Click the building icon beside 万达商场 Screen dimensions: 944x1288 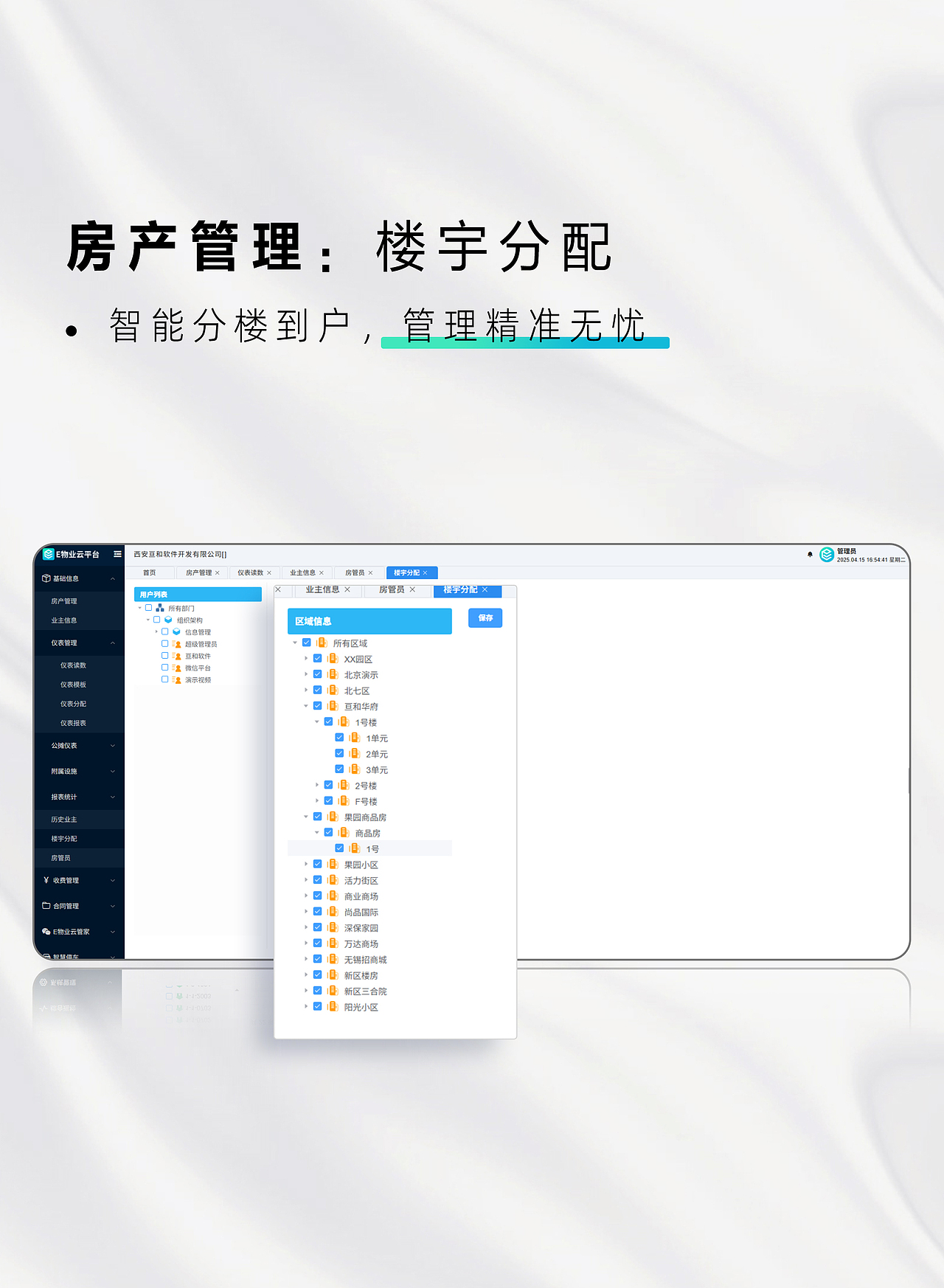333,943
